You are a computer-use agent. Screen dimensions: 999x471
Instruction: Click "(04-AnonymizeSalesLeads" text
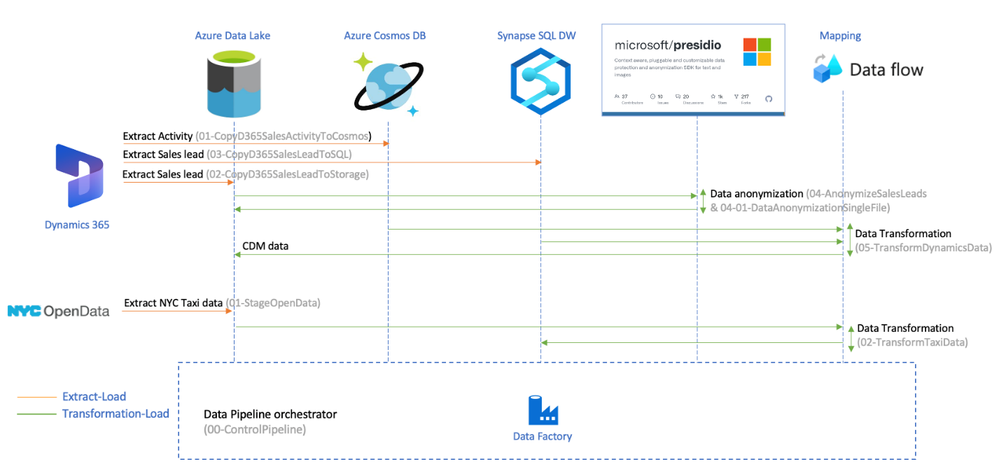[x=867, y=192]
